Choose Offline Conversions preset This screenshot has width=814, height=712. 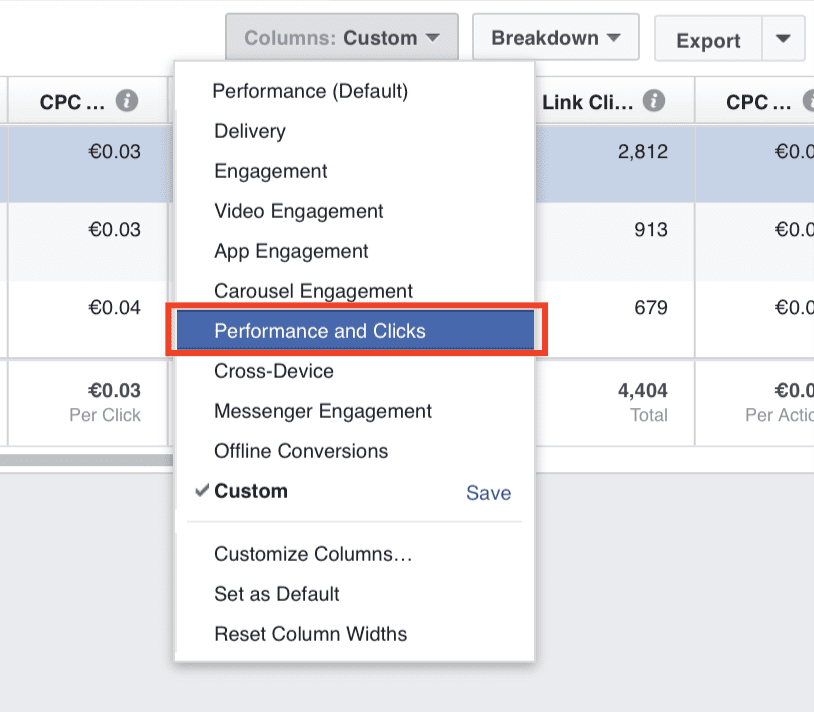tap(301, 450)
